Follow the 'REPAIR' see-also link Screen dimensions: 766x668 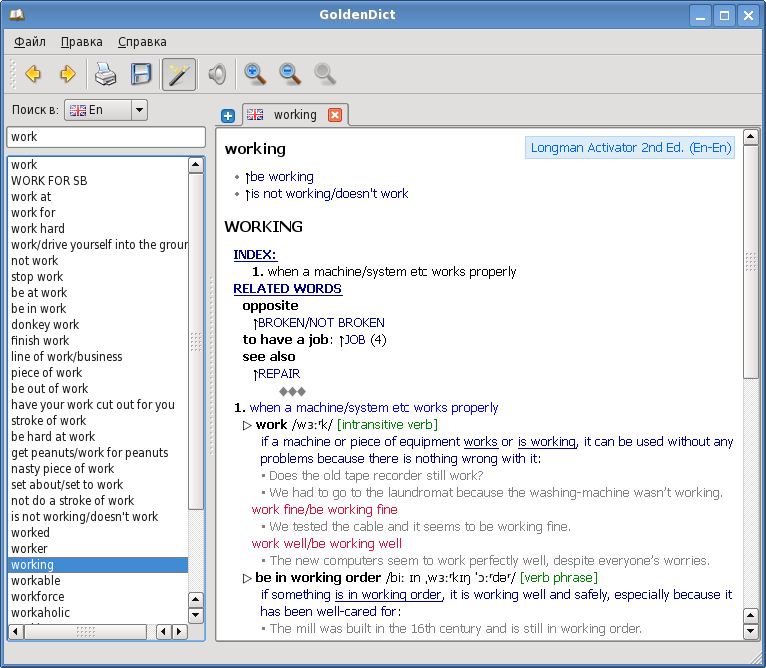pyautogui.click(x=279, y=374)
